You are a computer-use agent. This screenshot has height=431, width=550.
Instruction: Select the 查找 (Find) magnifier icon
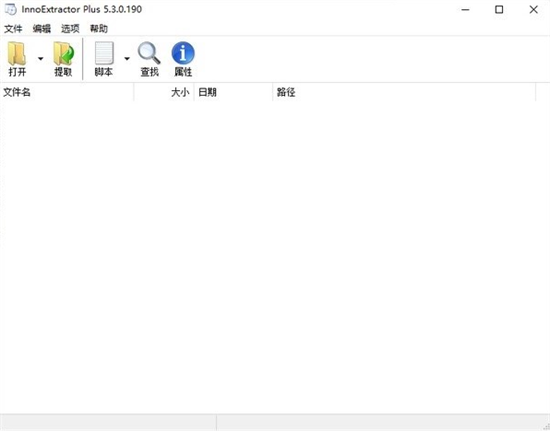(x=149, y=53)
